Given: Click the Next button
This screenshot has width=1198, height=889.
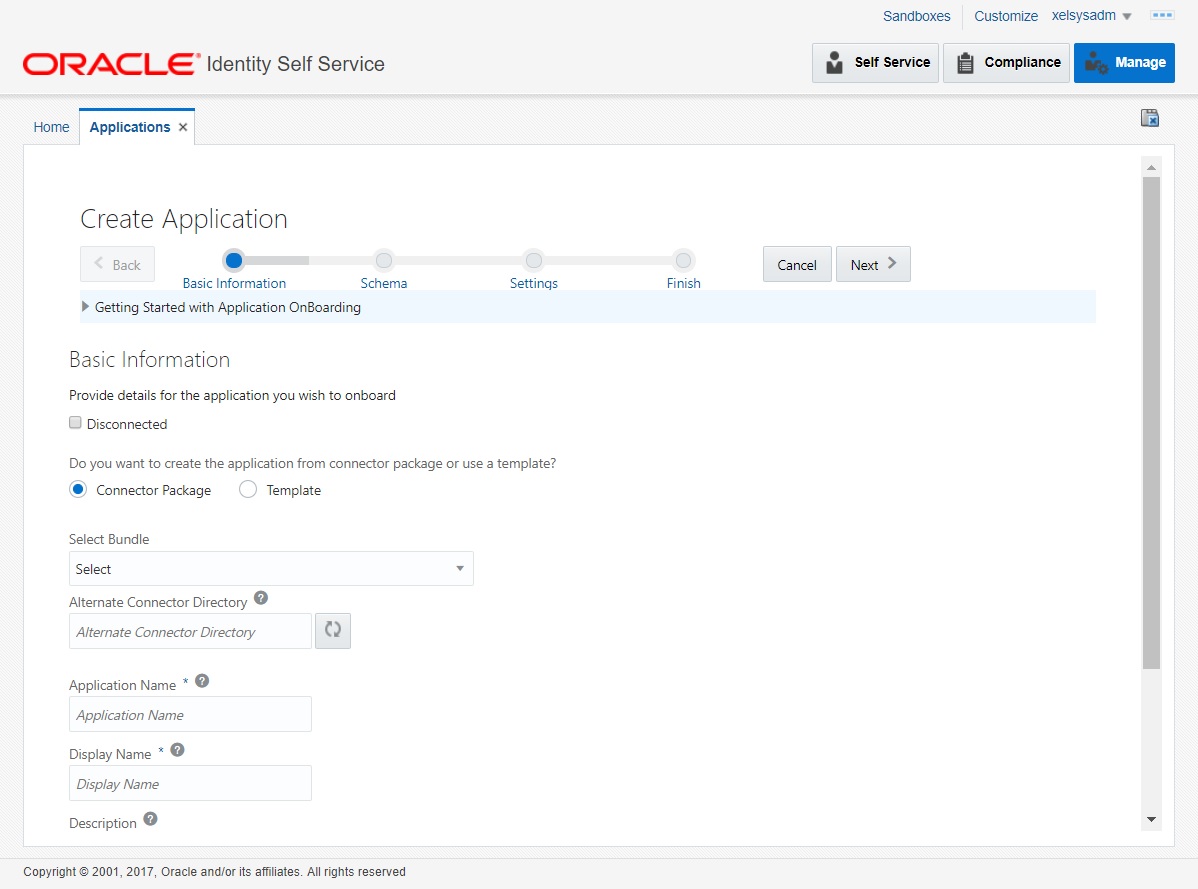Looking at the screenshot, I should (872, 264).
